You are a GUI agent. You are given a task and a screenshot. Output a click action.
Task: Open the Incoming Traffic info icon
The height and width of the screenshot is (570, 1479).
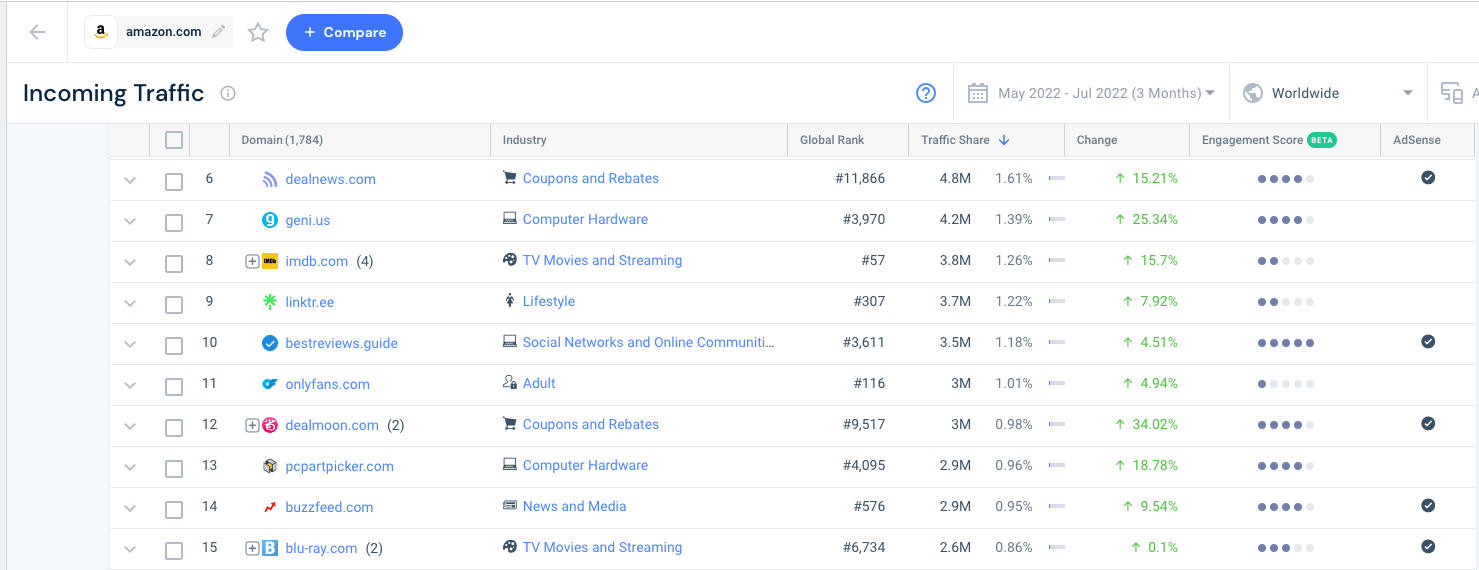pos(228,93)
